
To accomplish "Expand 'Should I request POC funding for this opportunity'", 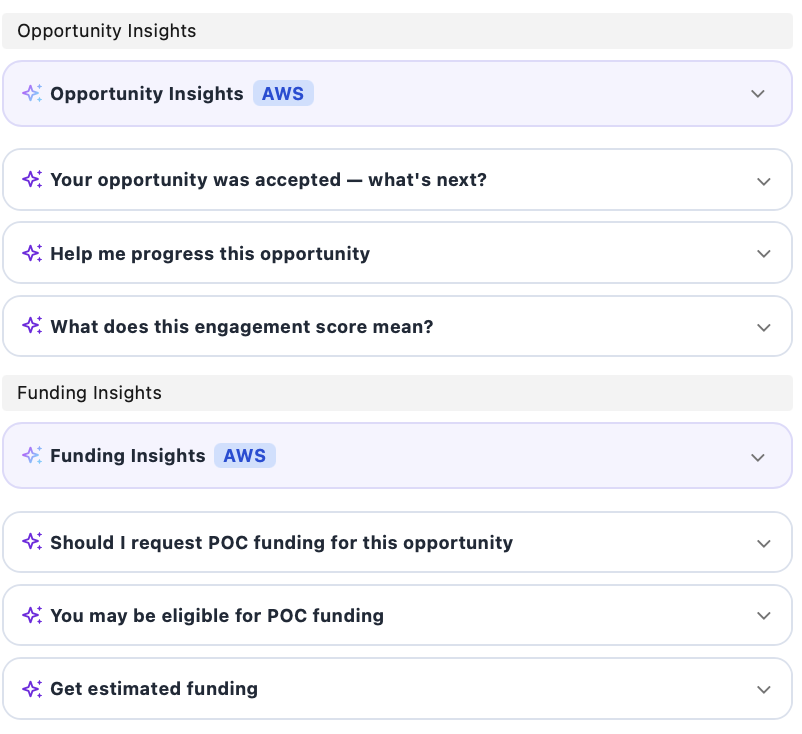I will point(764,543).
